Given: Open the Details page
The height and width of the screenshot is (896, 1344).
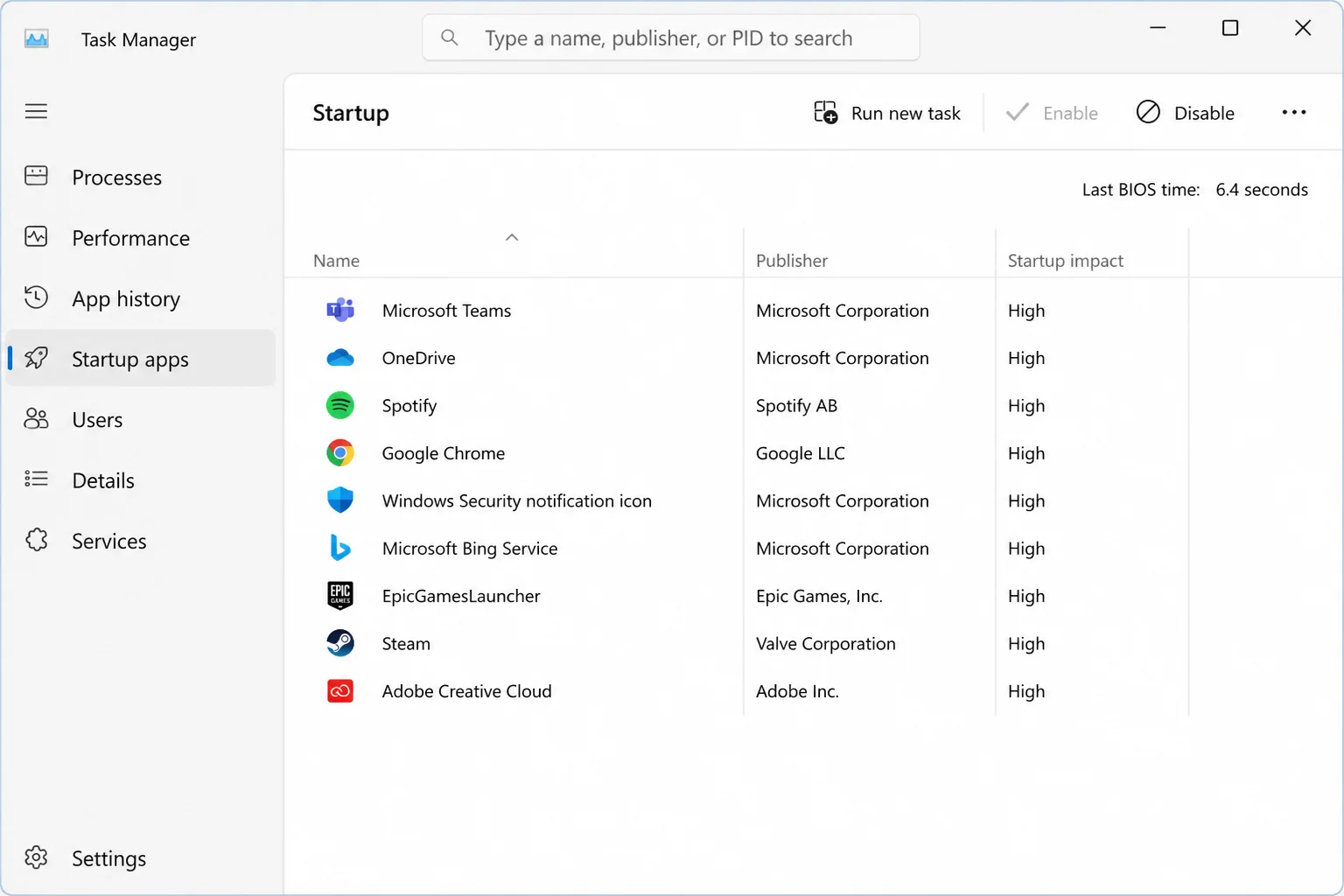Looking at the screenshot, I should pos(140,480).
